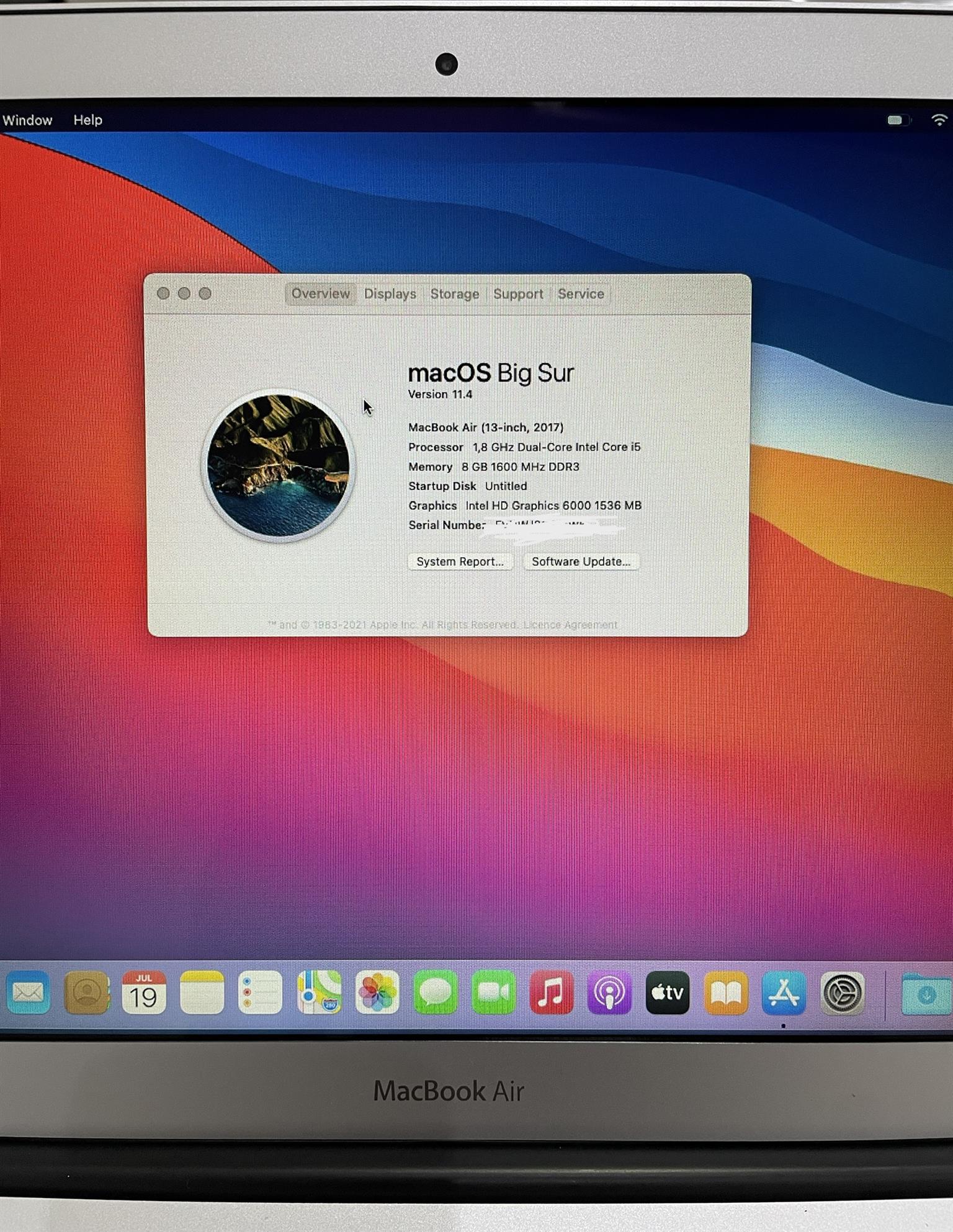Screen dimensions: 953x1232
Task: Open the Maps app
Action: coord(319,993)
